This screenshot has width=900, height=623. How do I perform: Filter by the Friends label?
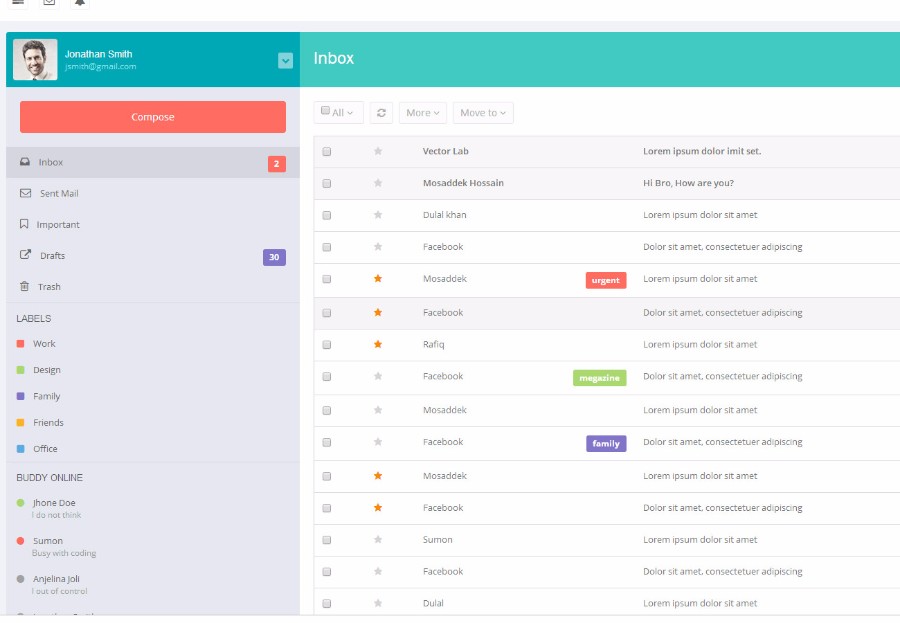point(48,423)
